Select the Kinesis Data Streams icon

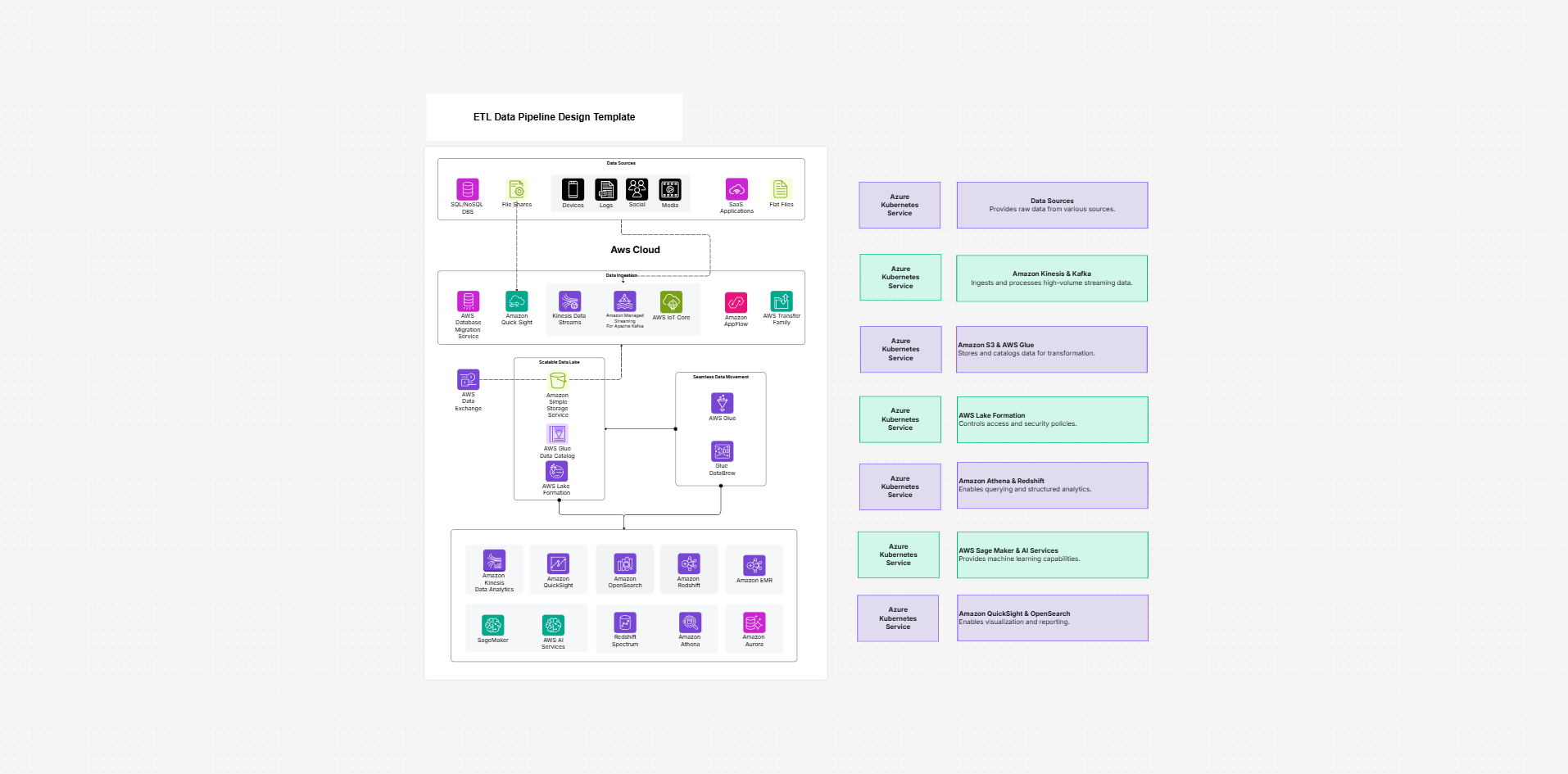pyautogui.click(x=570, y=301)
